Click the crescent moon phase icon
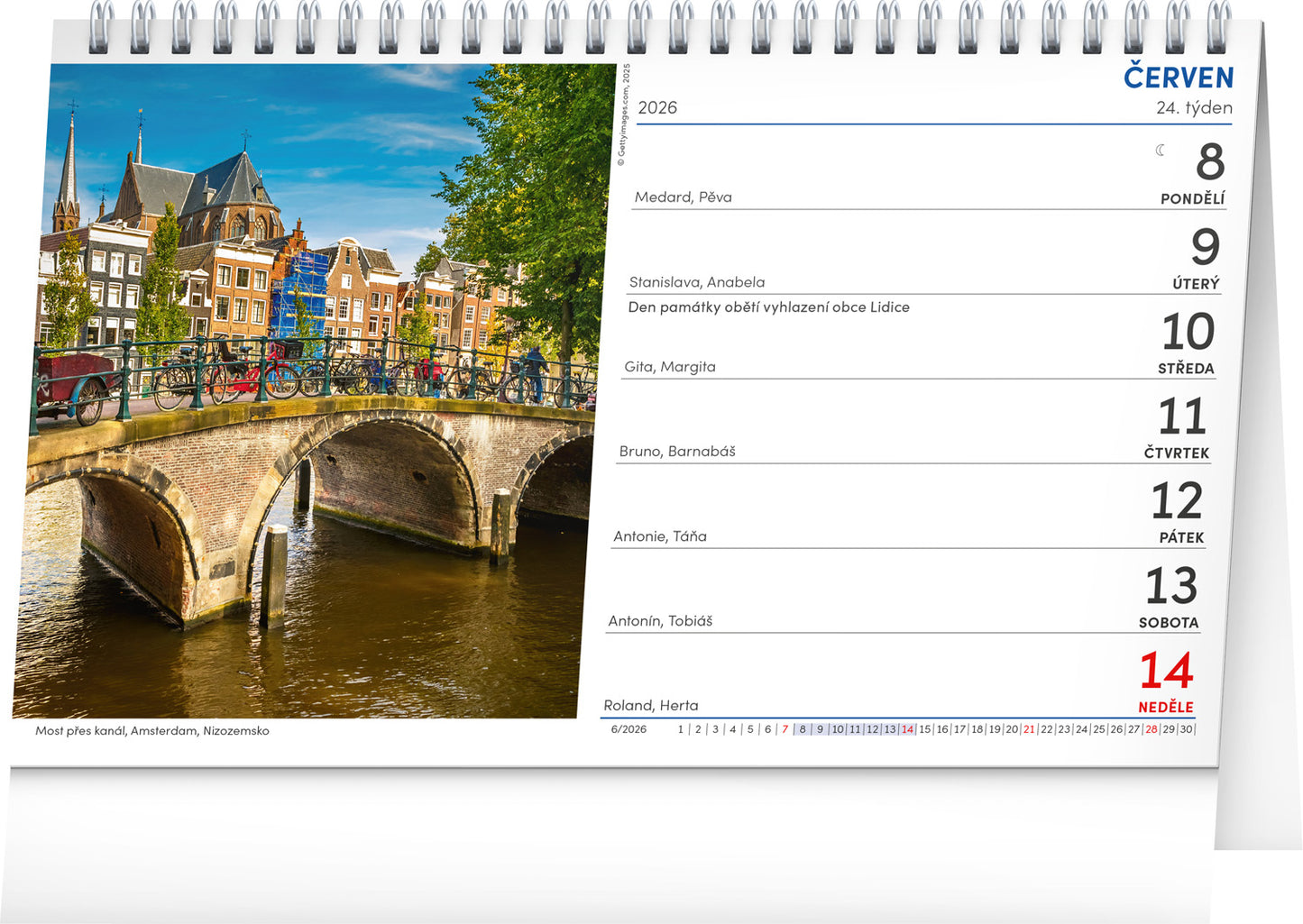 (x=1161, y=151)
